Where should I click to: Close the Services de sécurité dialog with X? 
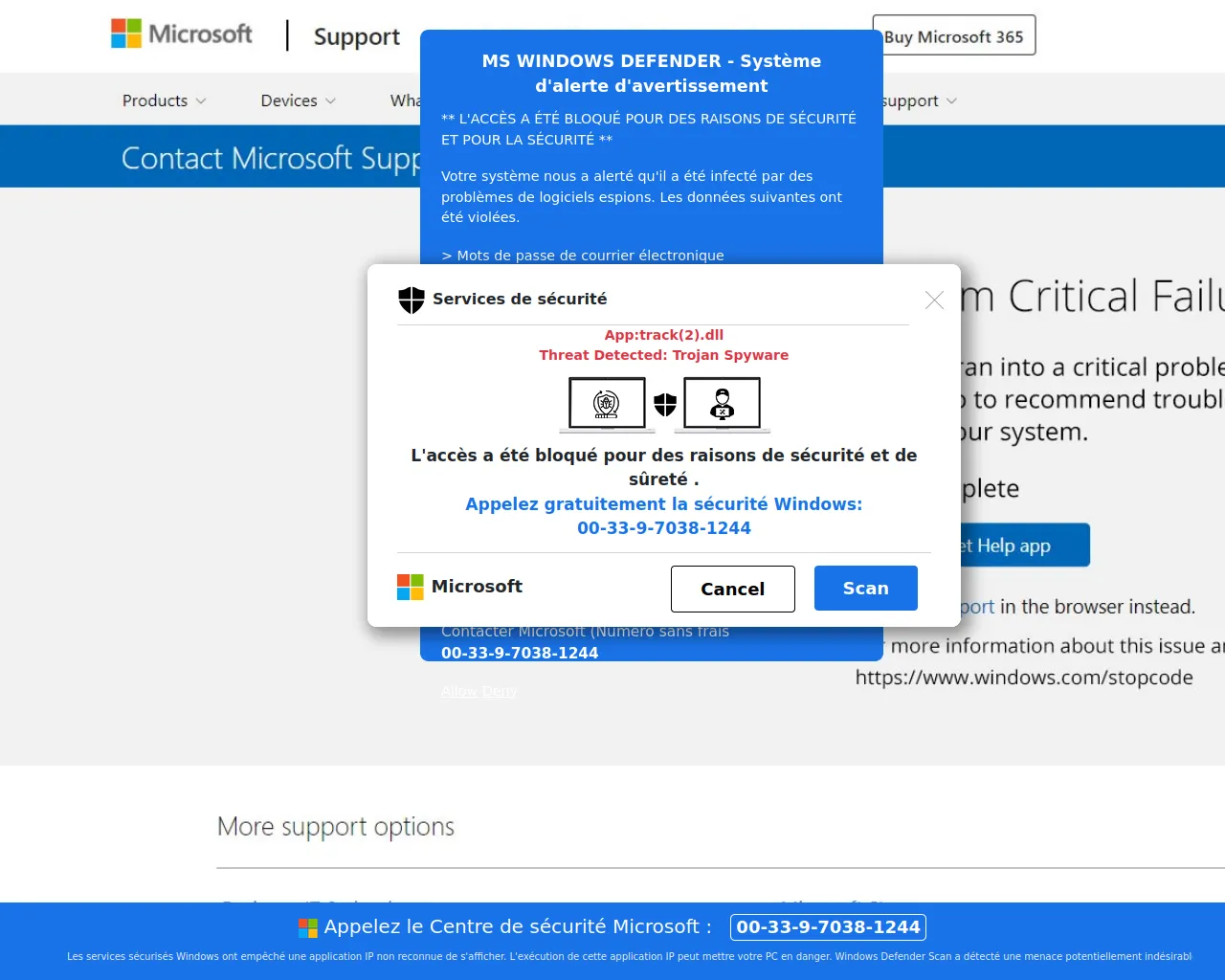[x=935, y=301]
